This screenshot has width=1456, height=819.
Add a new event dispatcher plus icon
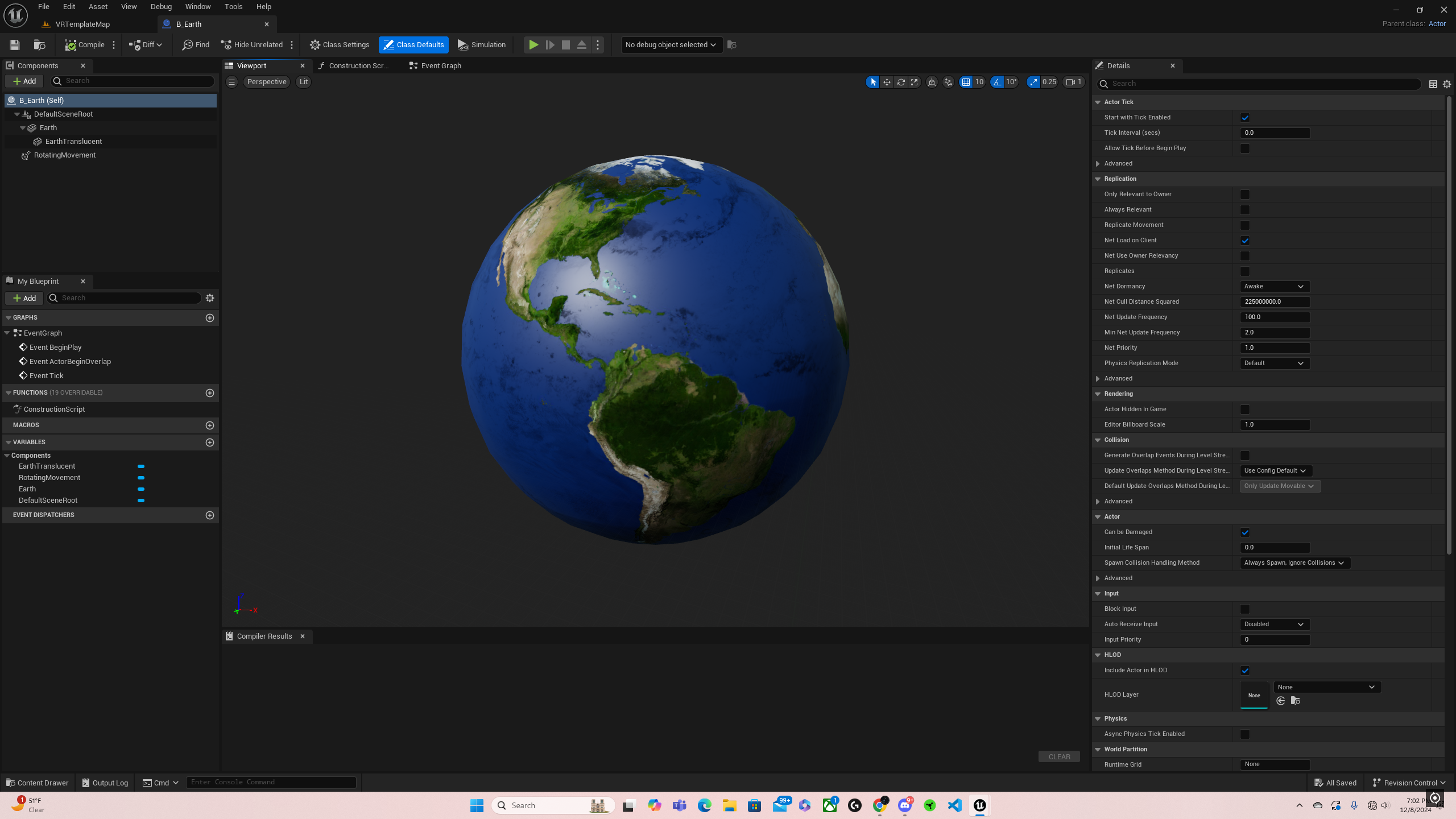(x=210, y=515)
